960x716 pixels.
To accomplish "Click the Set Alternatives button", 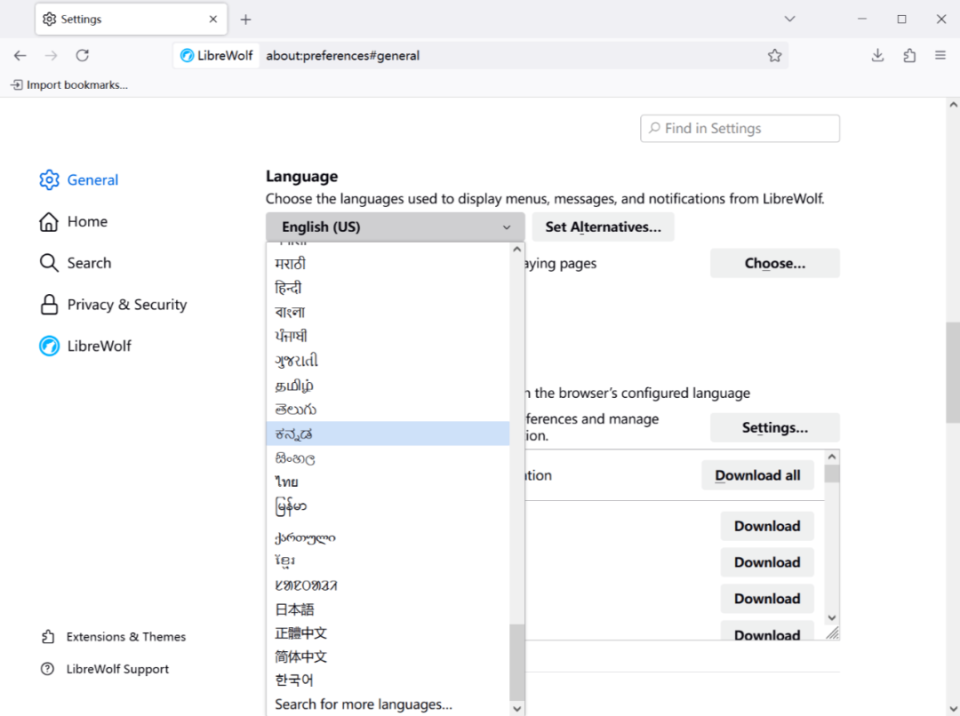I will (603, 227).
